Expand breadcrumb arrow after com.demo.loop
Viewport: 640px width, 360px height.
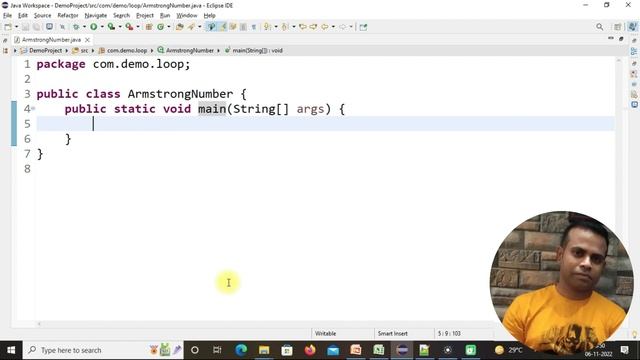[x=151, y=51]
